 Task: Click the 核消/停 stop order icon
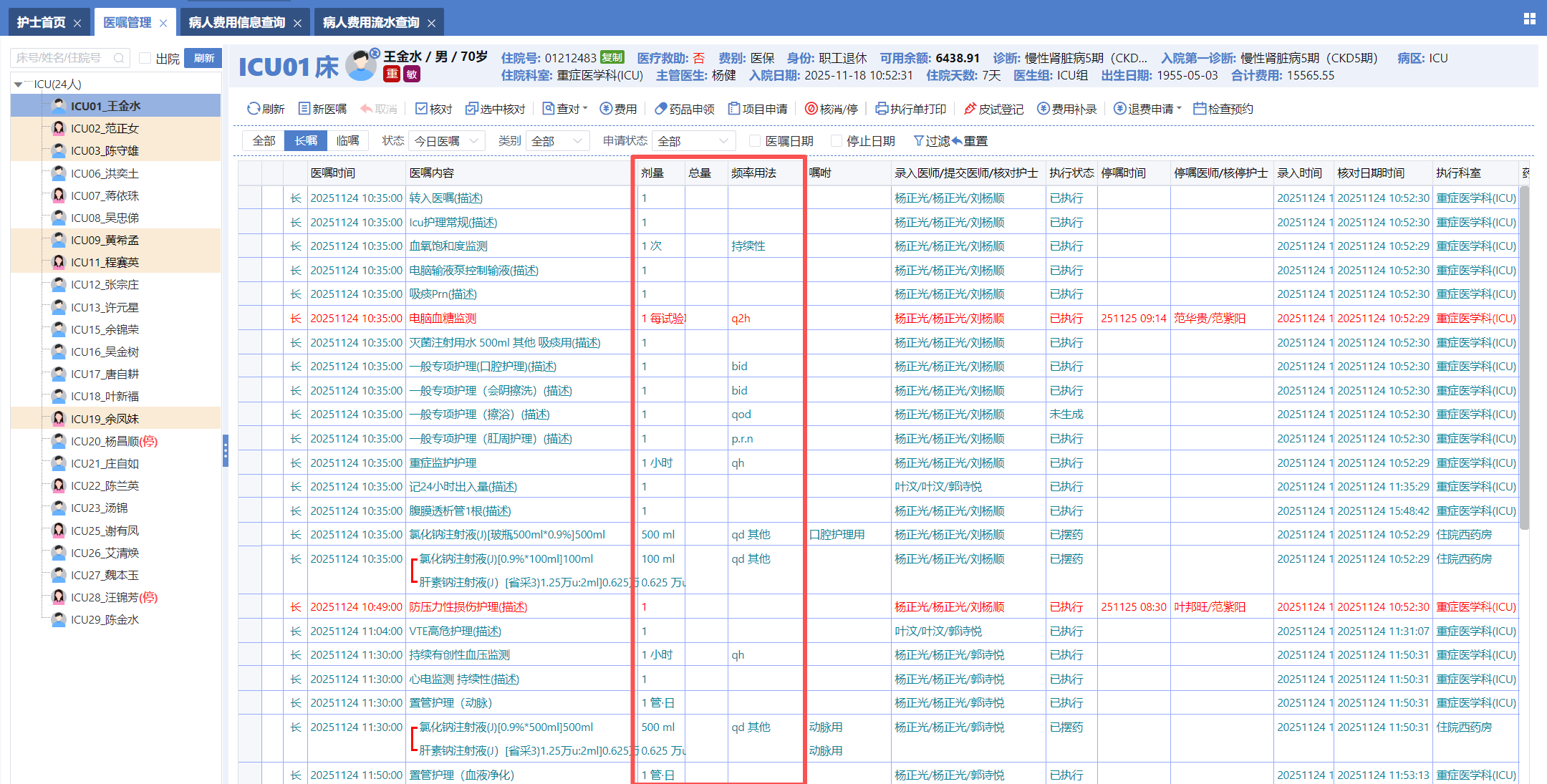point(811,109)
